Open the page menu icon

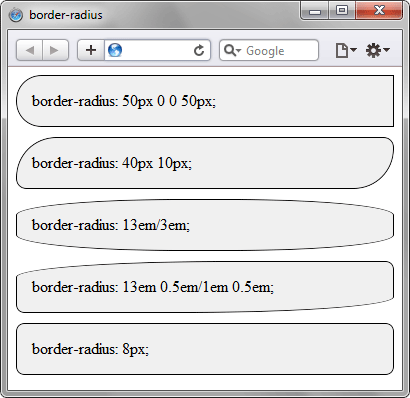346,50
